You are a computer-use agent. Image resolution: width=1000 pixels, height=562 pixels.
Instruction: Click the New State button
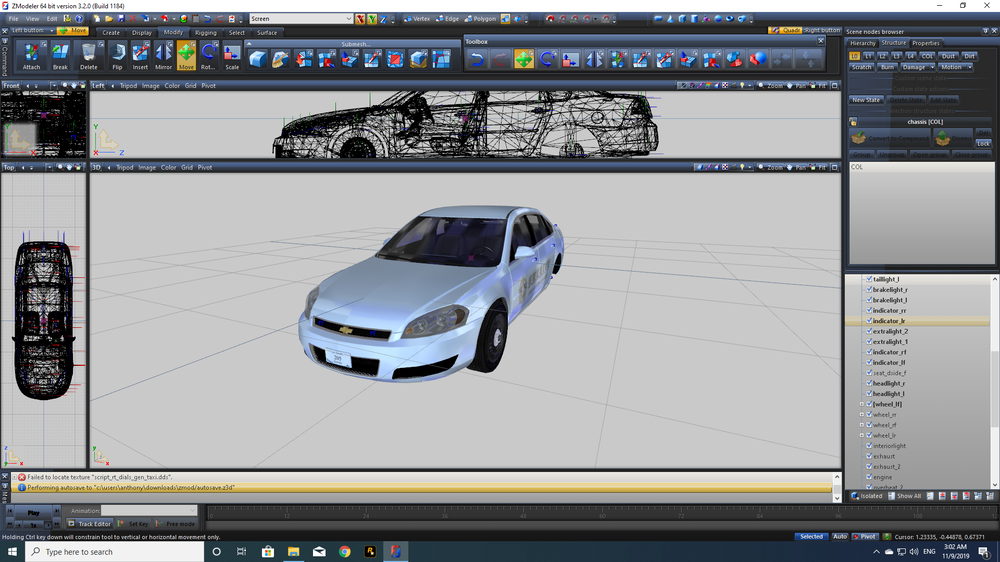[x=866, y=100]
